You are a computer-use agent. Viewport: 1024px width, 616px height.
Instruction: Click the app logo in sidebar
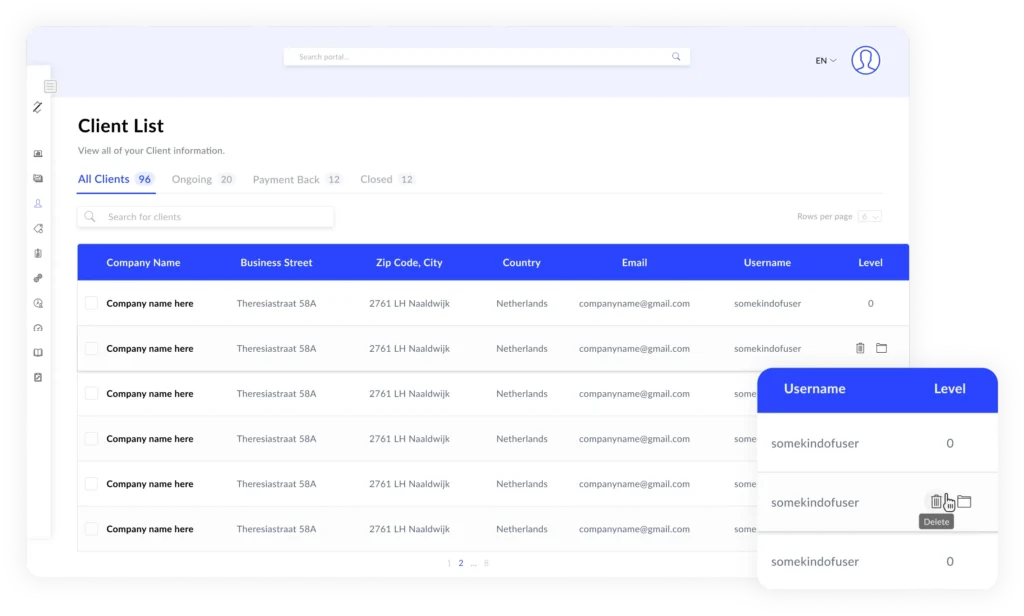(x=38, y=107)
